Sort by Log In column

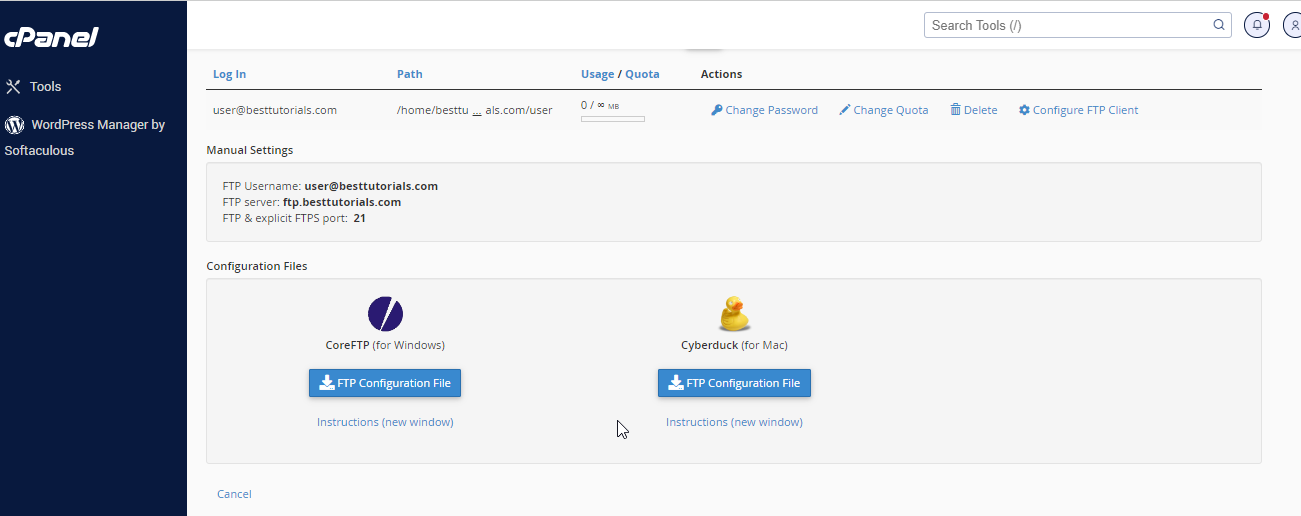click(229, 74)
